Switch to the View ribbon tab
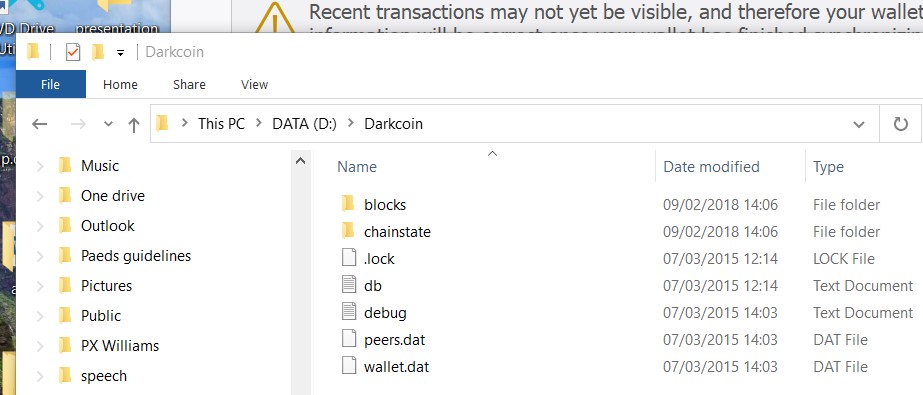 254,84
